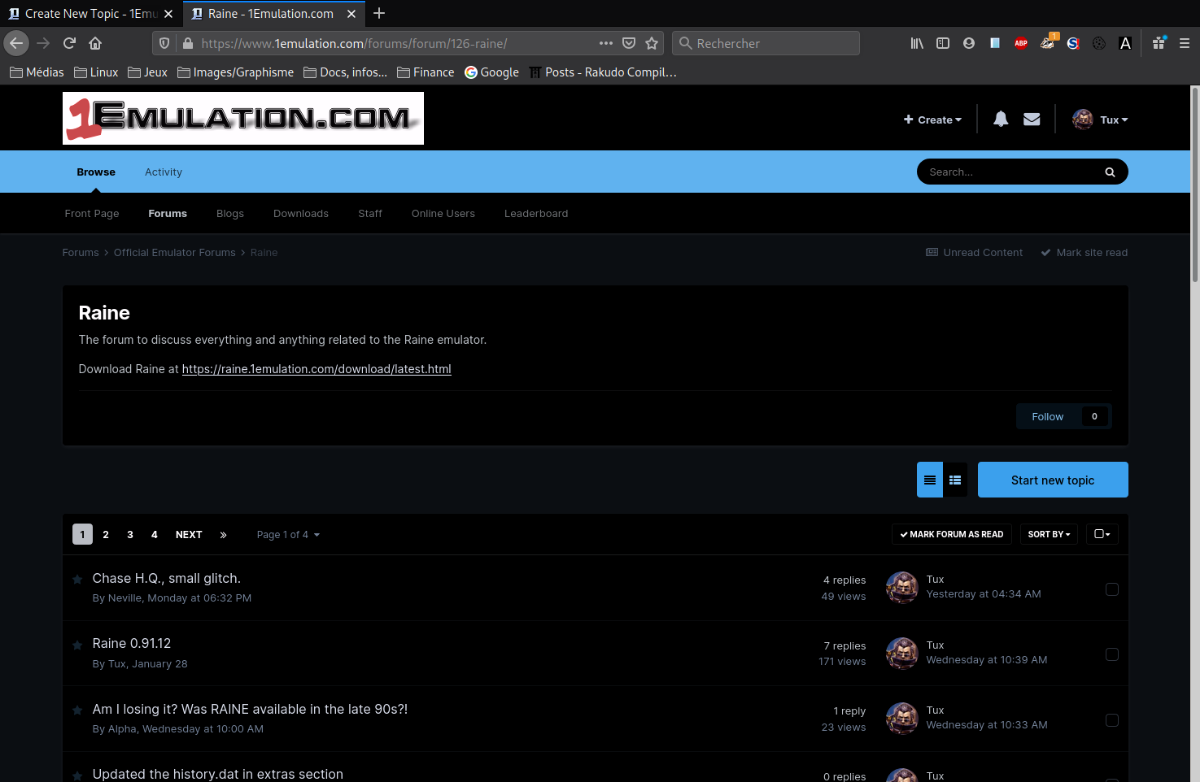Tick the checkbox for Raine 0.91.12 topic

click(1112, 654)
